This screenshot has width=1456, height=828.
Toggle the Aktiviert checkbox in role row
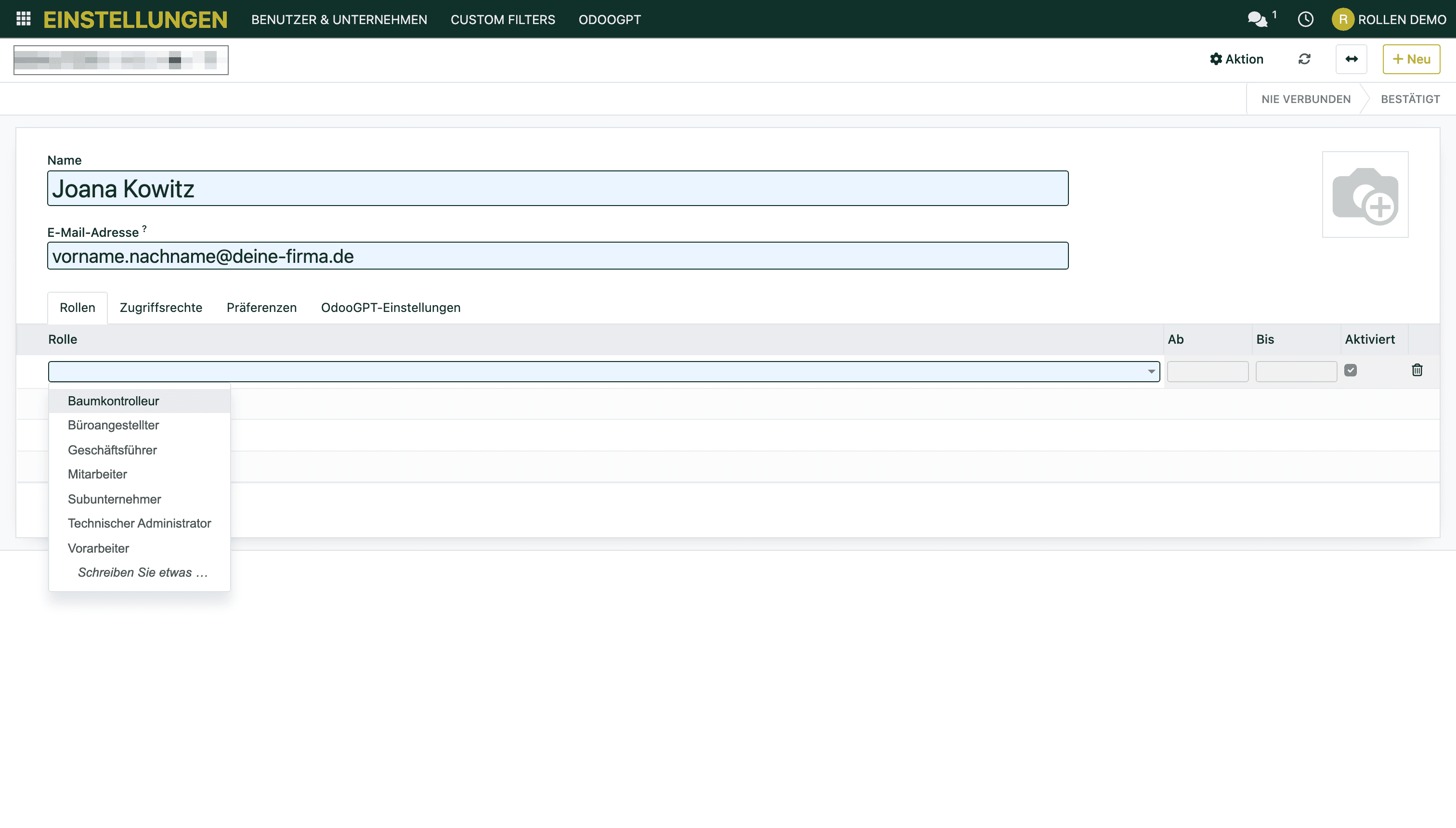point(1350,370)
